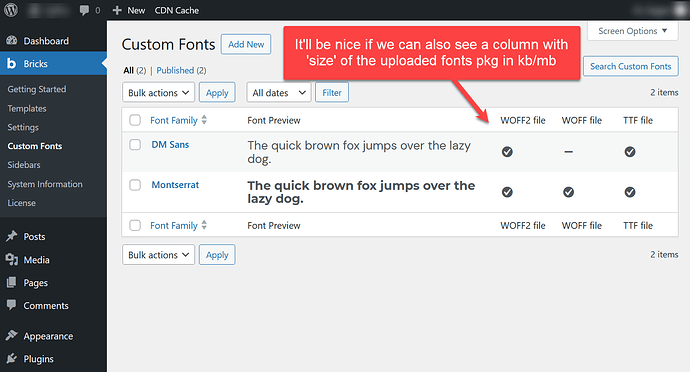Select Custom Fonts submenu item
Screen dimensions: 690x372
click(35, 146)
